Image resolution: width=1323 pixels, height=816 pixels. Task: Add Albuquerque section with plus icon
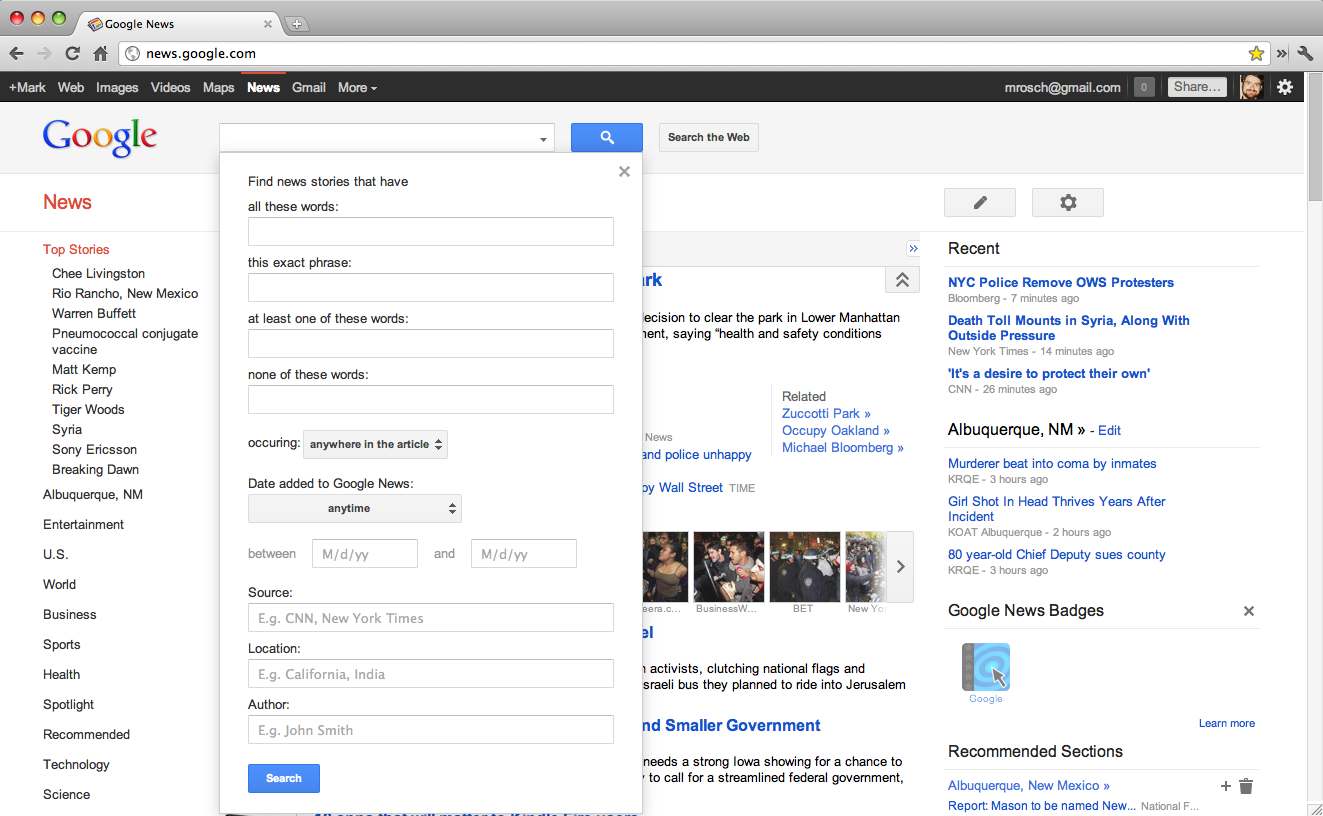pyautogui.click(x=1226, y=786)
